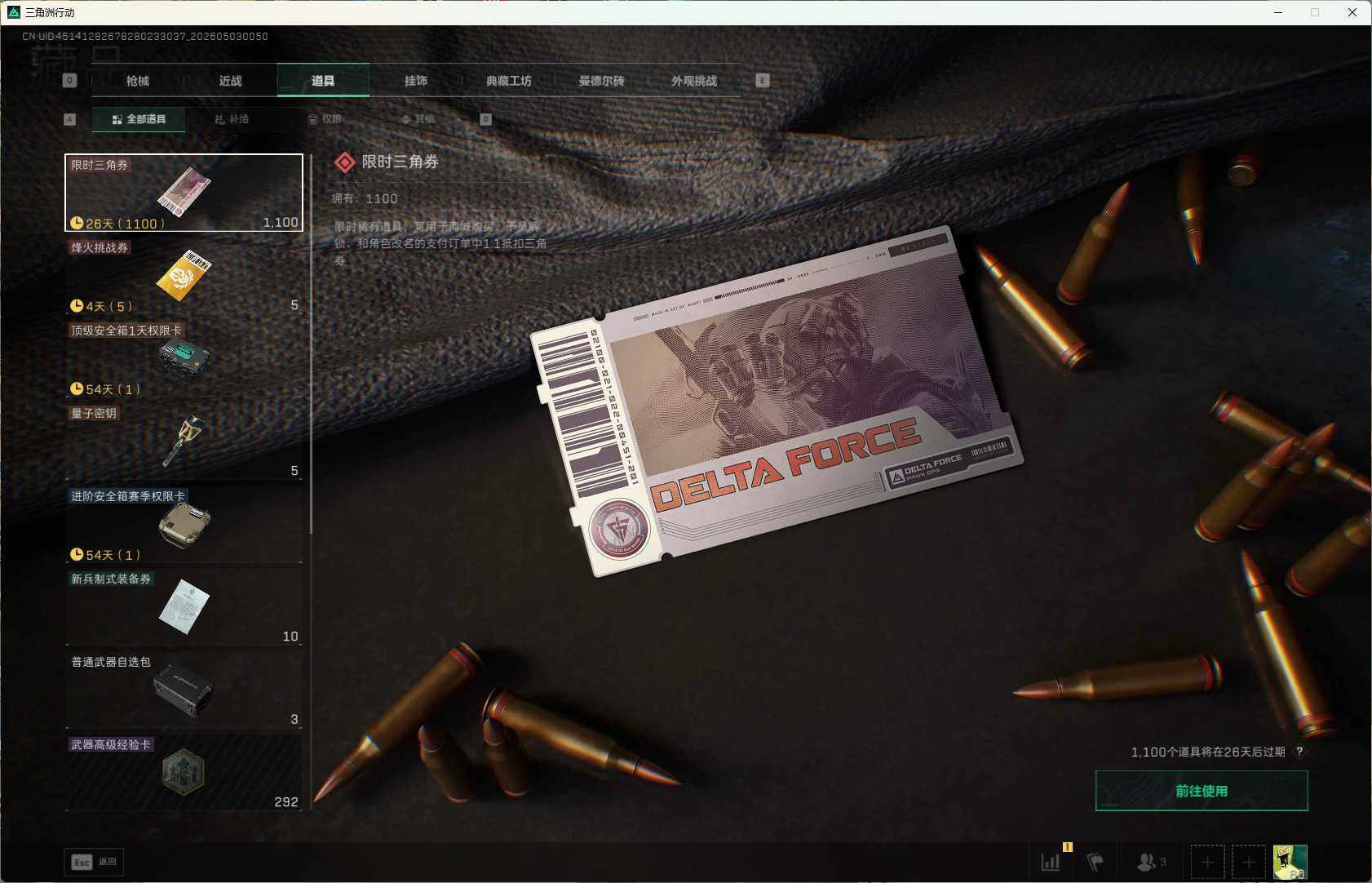Click the 三角洲行动 app icon in title bar
This screenshot has height=883, width=1372.
pos(13,12)
